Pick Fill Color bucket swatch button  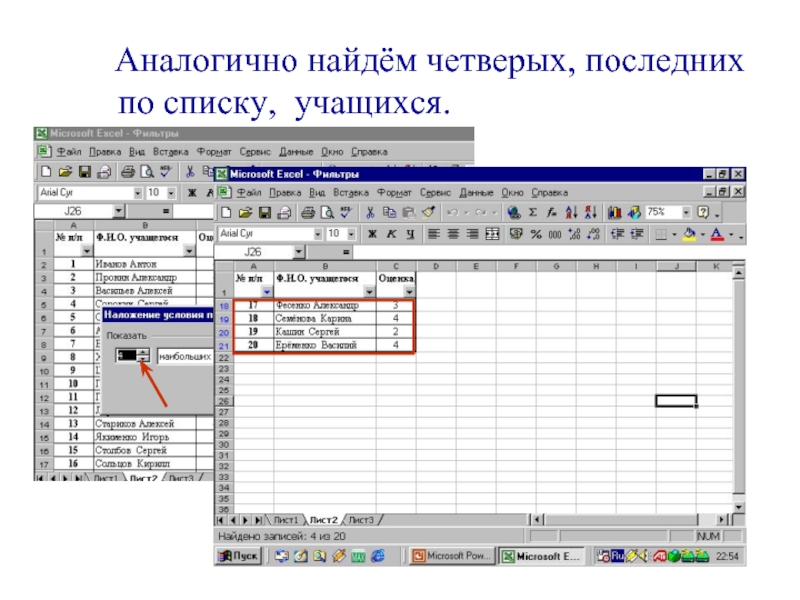click(689, 234)
